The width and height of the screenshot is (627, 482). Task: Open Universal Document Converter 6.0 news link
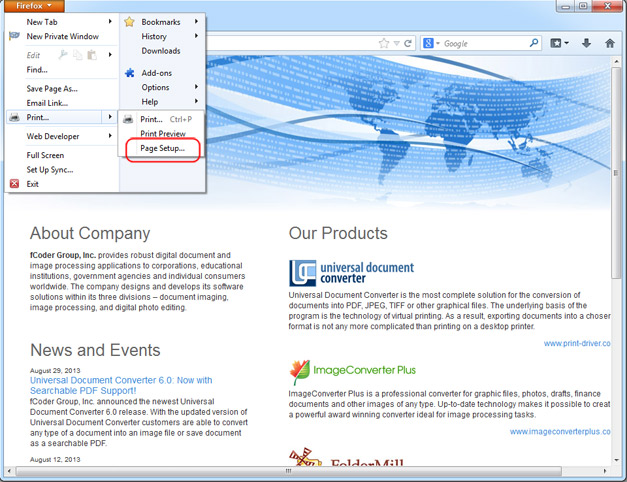click(x=121, y=386)
